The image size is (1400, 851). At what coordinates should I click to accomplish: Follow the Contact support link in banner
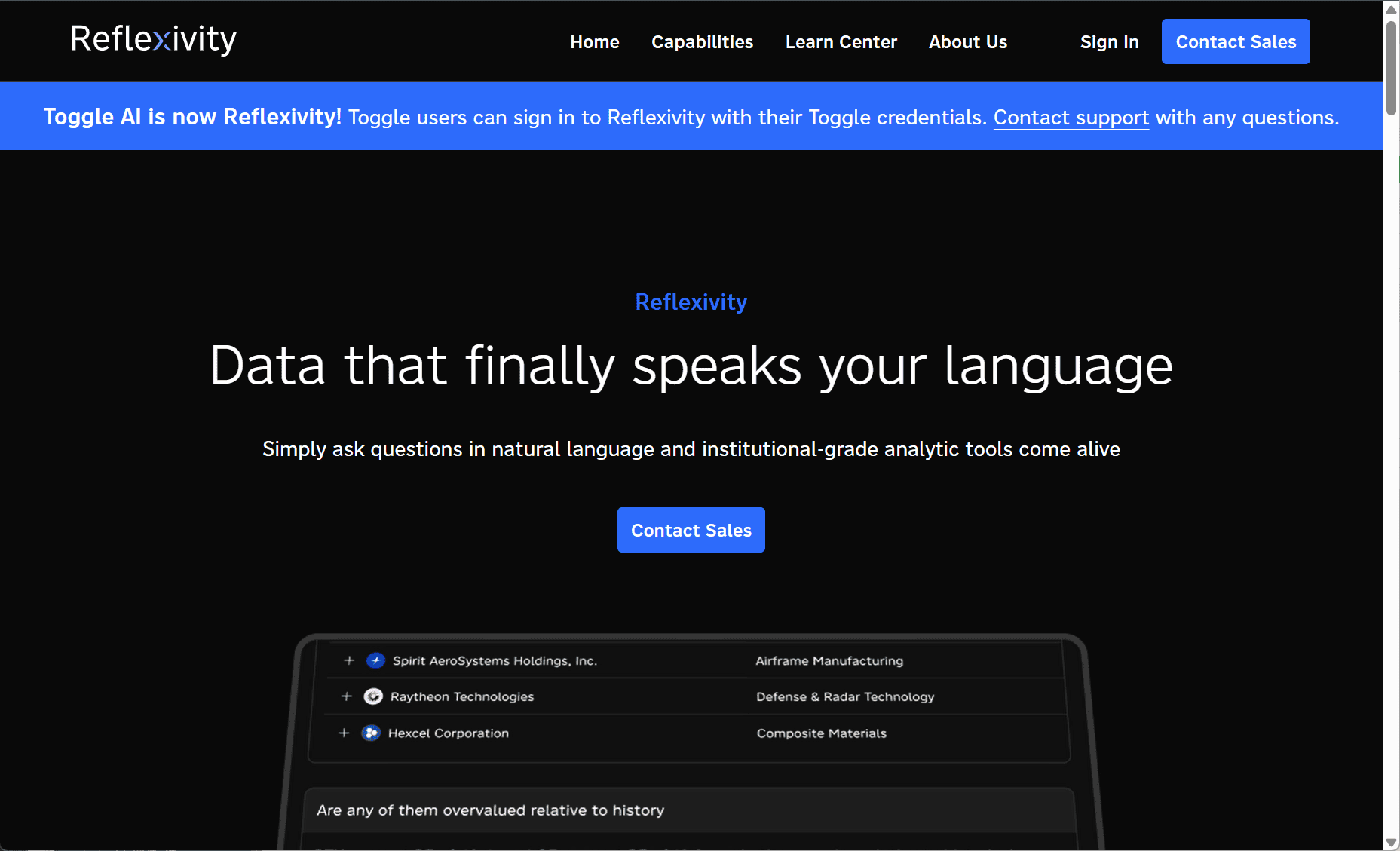coord(1071,118)
